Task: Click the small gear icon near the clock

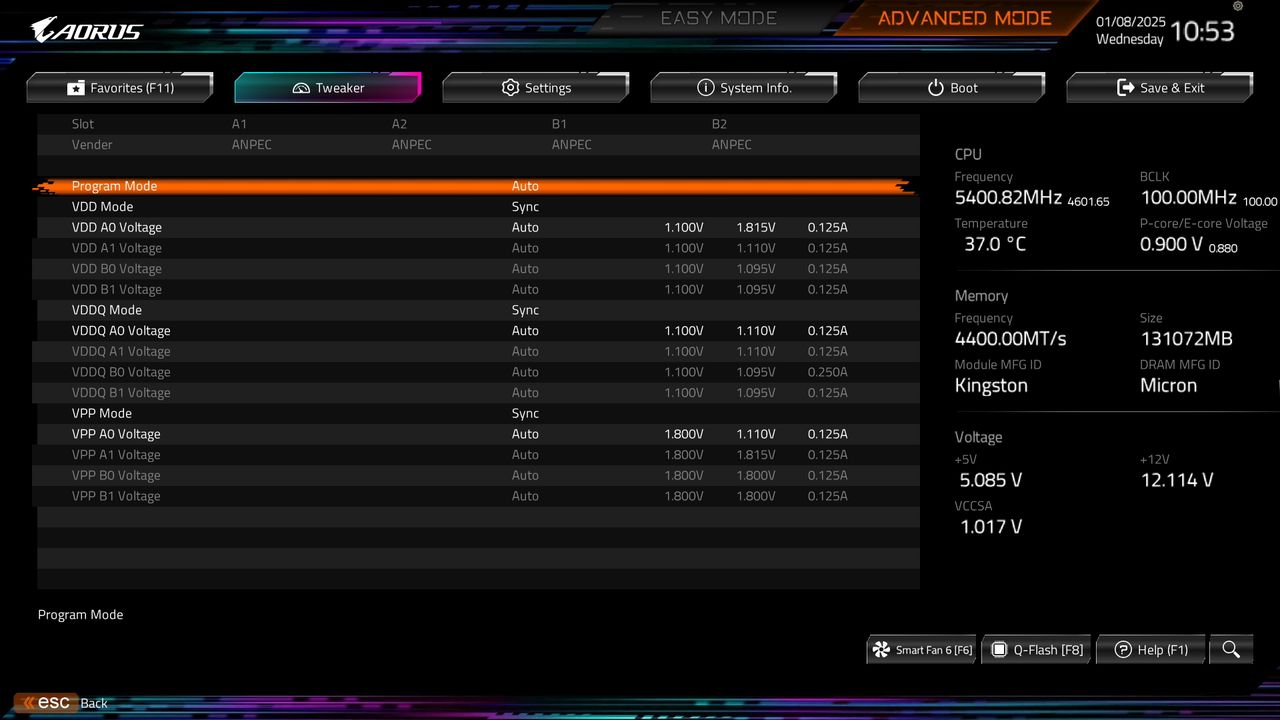Action: point(1238,6)
